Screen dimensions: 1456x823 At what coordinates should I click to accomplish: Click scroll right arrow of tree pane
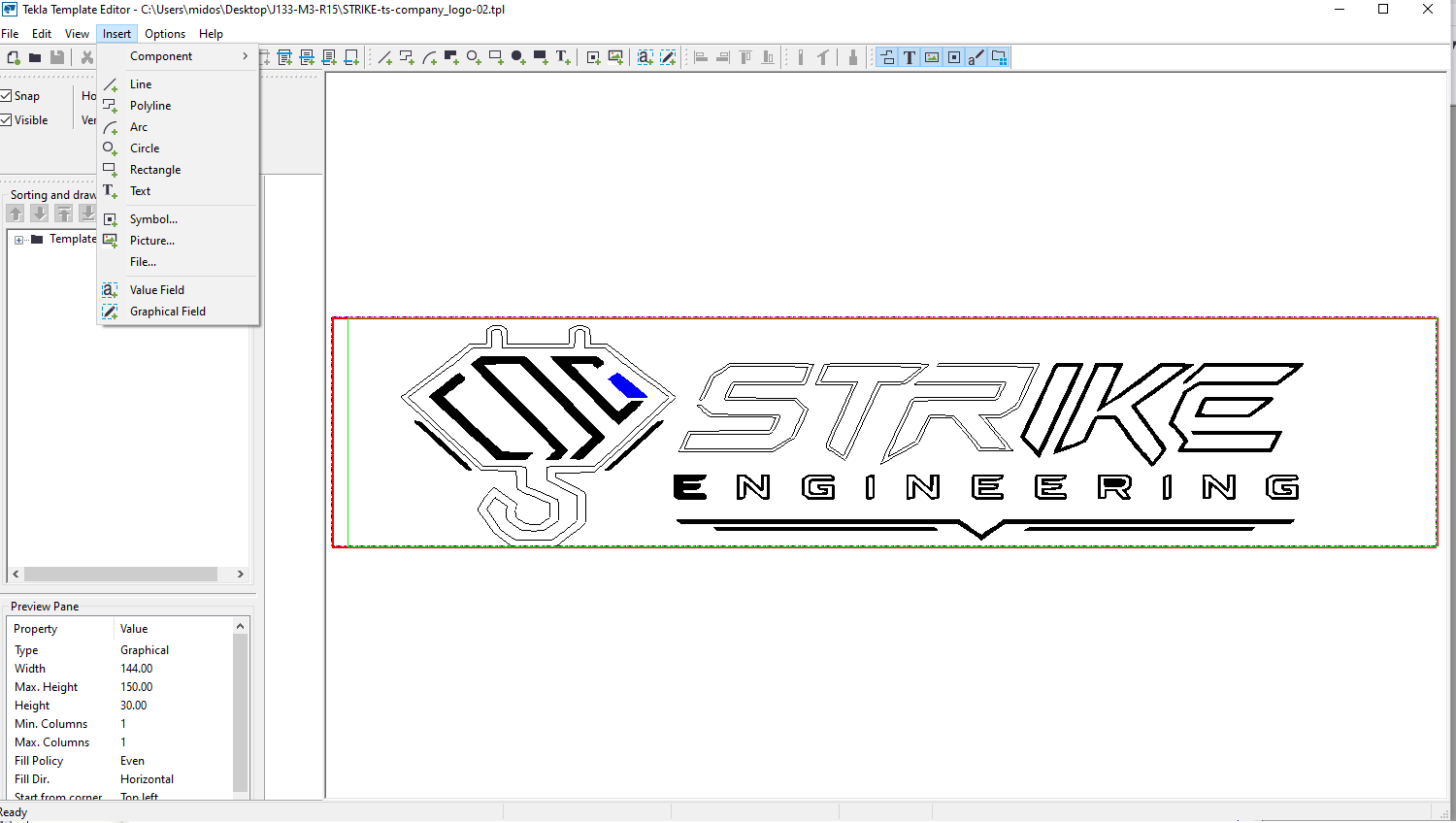tap(241, 575)
